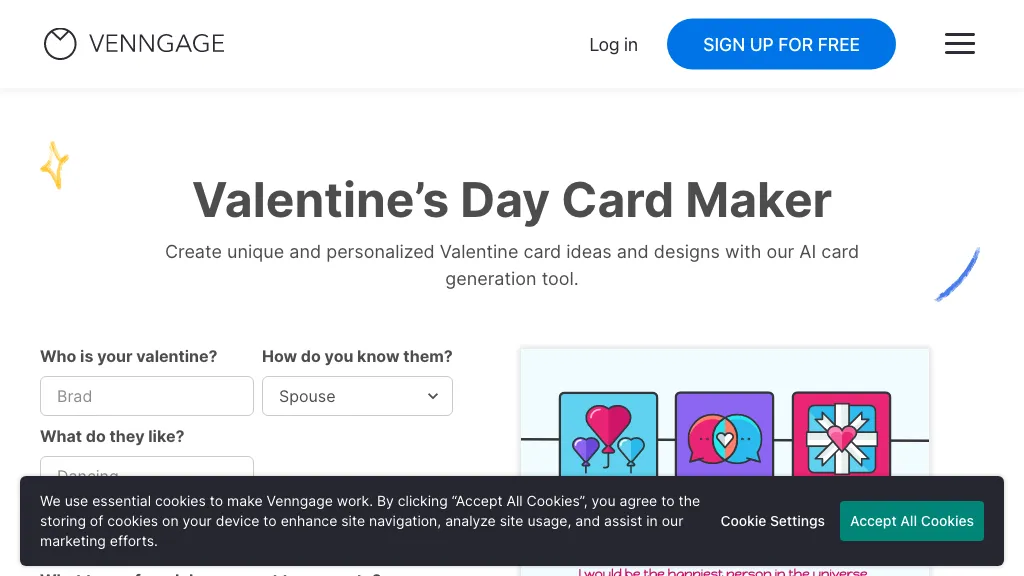The width and height of the screenshot is (1024, 576).
Task: Click the 'How do you know them?' label
Action: click(357, 356)
